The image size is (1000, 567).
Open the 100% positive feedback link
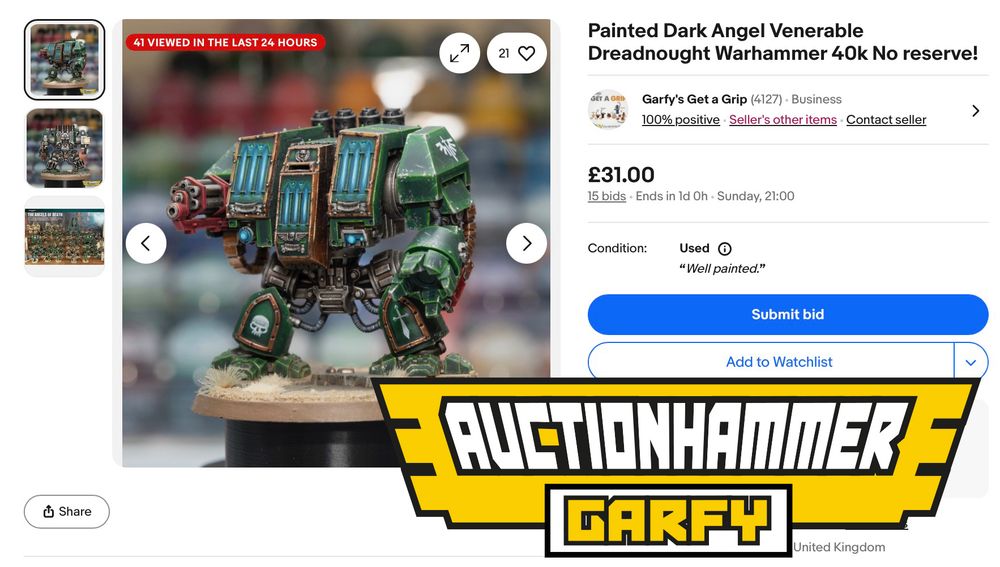pyautogui.click(x=680, y=120)
